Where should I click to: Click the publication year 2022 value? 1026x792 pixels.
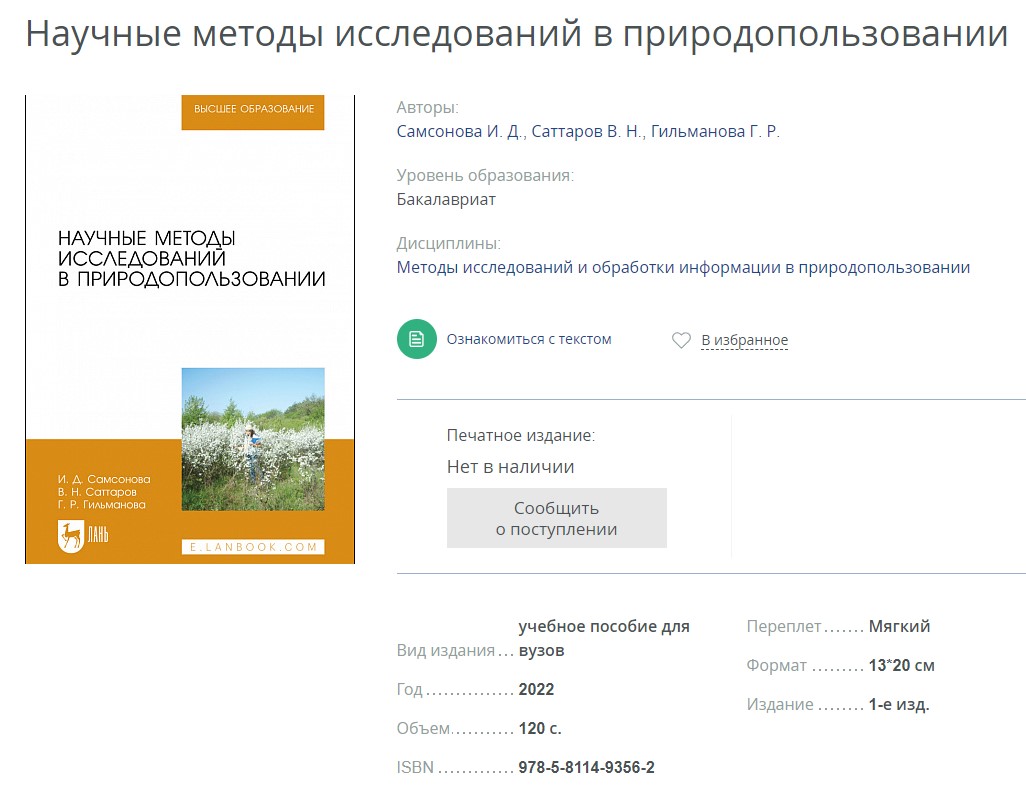point(536,689)
